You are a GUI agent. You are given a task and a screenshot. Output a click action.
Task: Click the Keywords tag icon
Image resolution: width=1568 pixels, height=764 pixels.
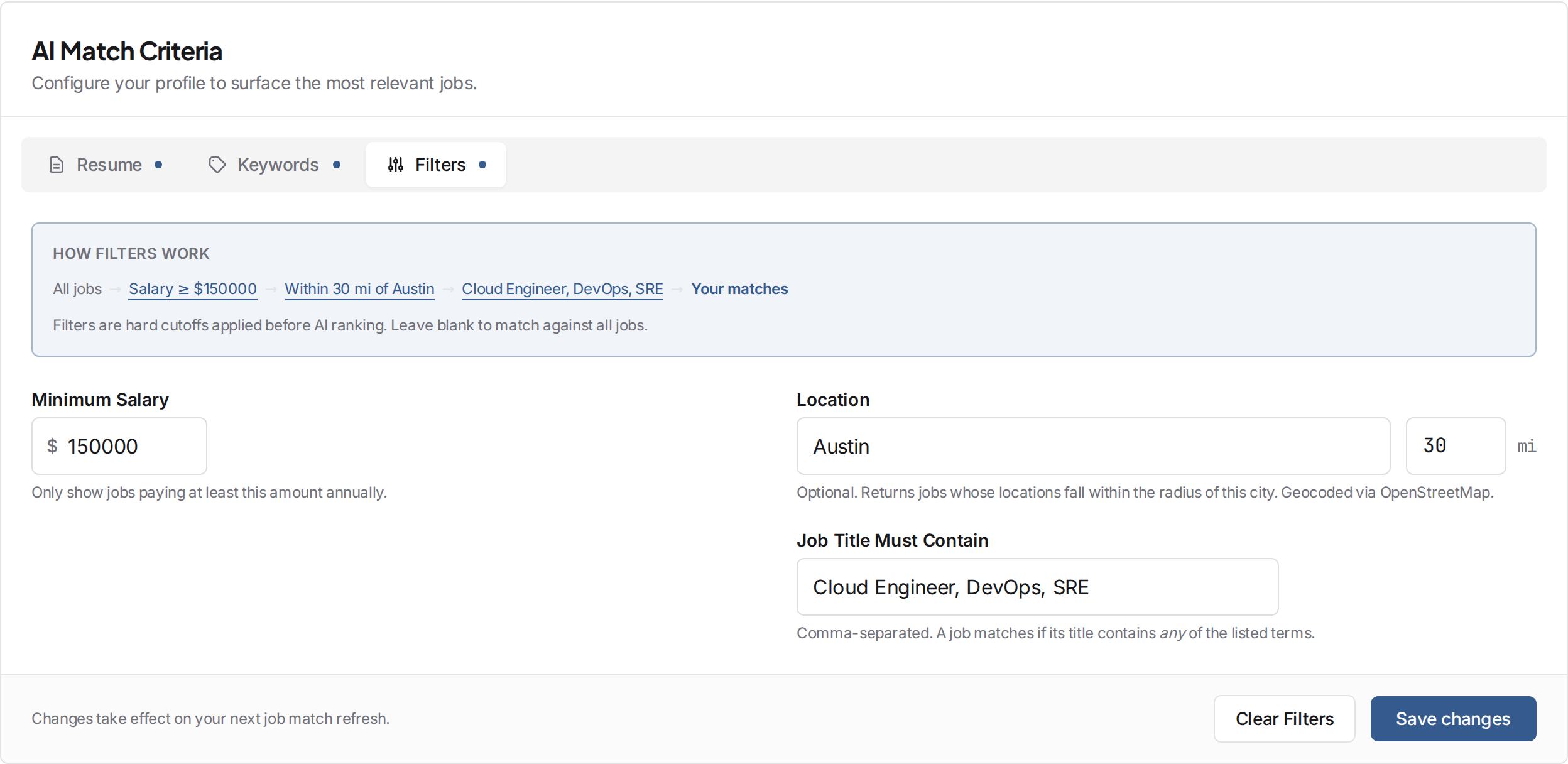[217, 165]
